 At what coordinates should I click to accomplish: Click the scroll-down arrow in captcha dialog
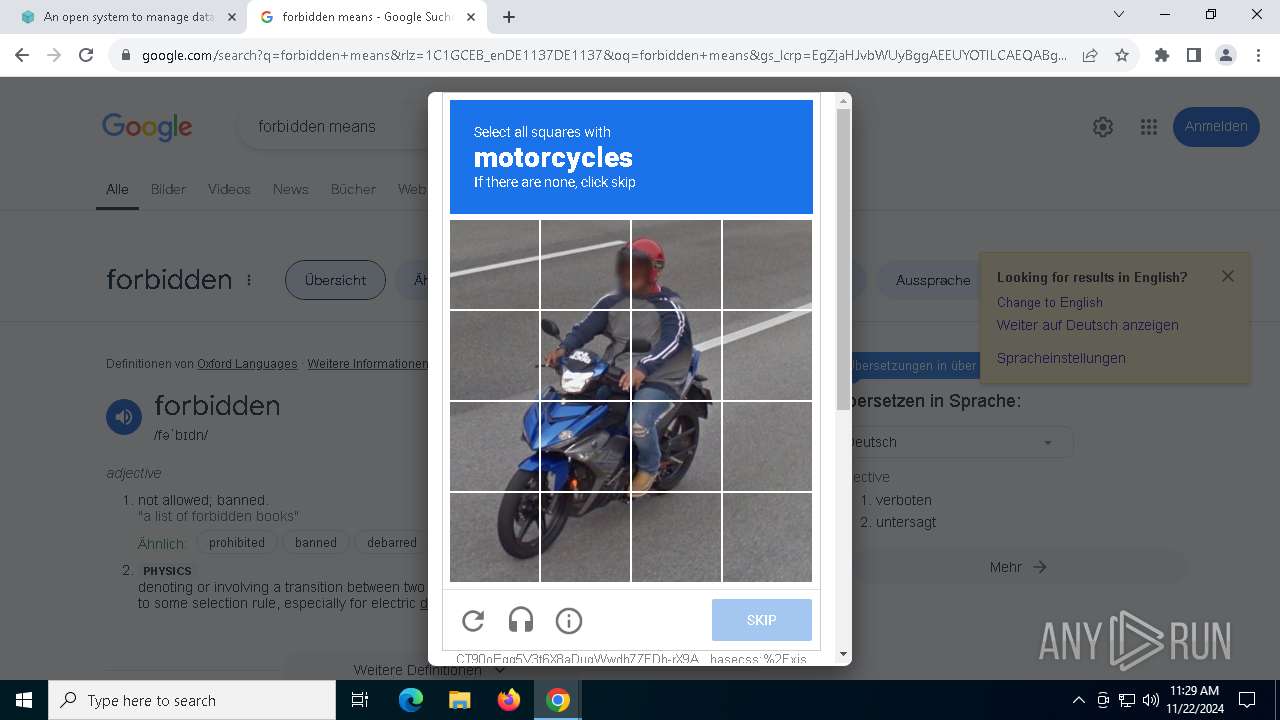click(843, 655)
